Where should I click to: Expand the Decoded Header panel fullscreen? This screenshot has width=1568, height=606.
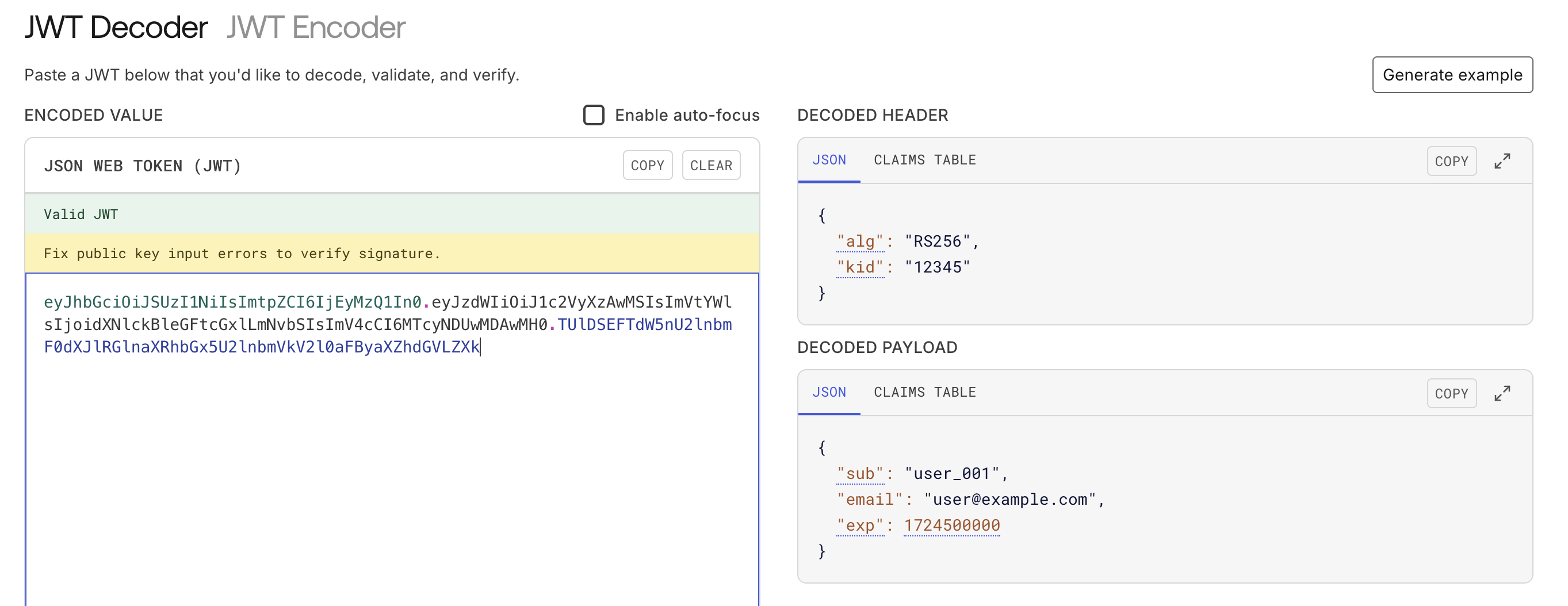pos(1503,160)
